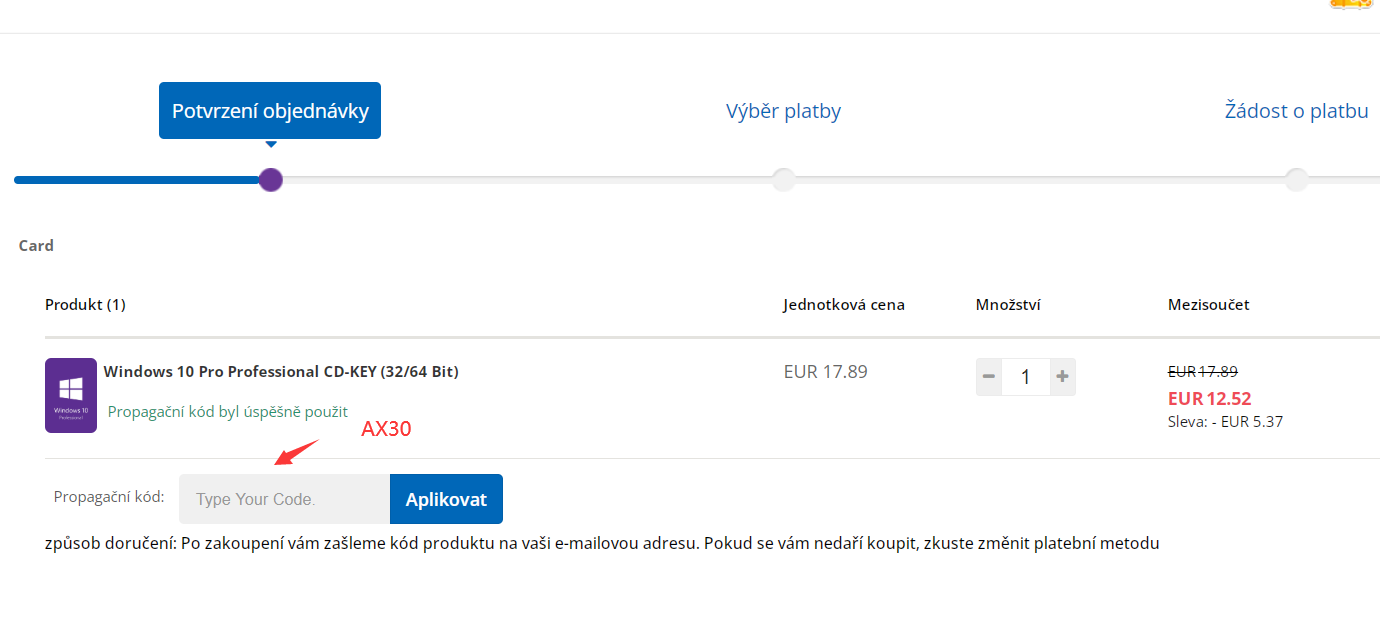Click the progress marker under Žádost o platbu
This screenshot has width=1380, height=642.
click(1297, 180)
